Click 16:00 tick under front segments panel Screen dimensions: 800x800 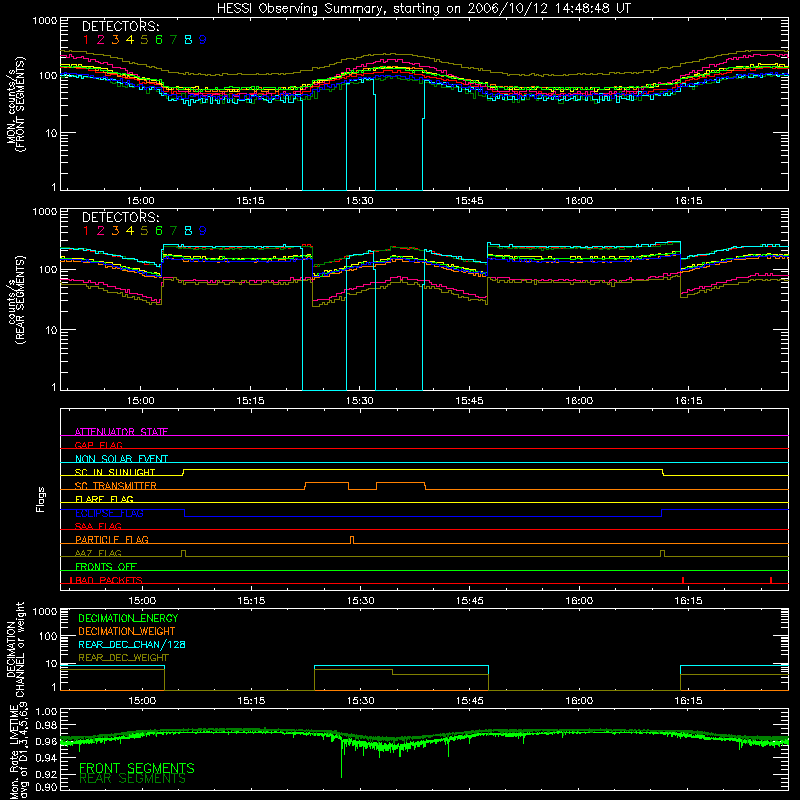click(579, 201)
